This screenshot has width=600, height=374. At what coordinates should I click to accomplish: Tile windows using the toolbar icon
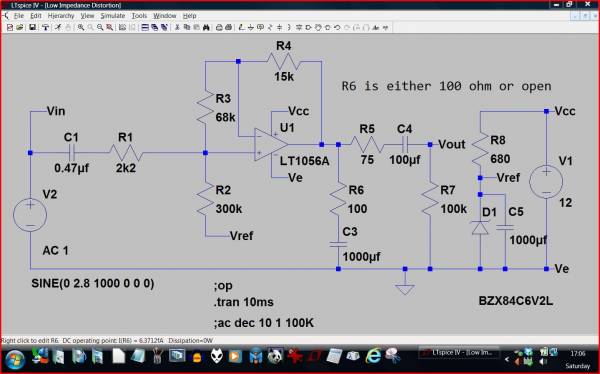click(x=145, y=28)
